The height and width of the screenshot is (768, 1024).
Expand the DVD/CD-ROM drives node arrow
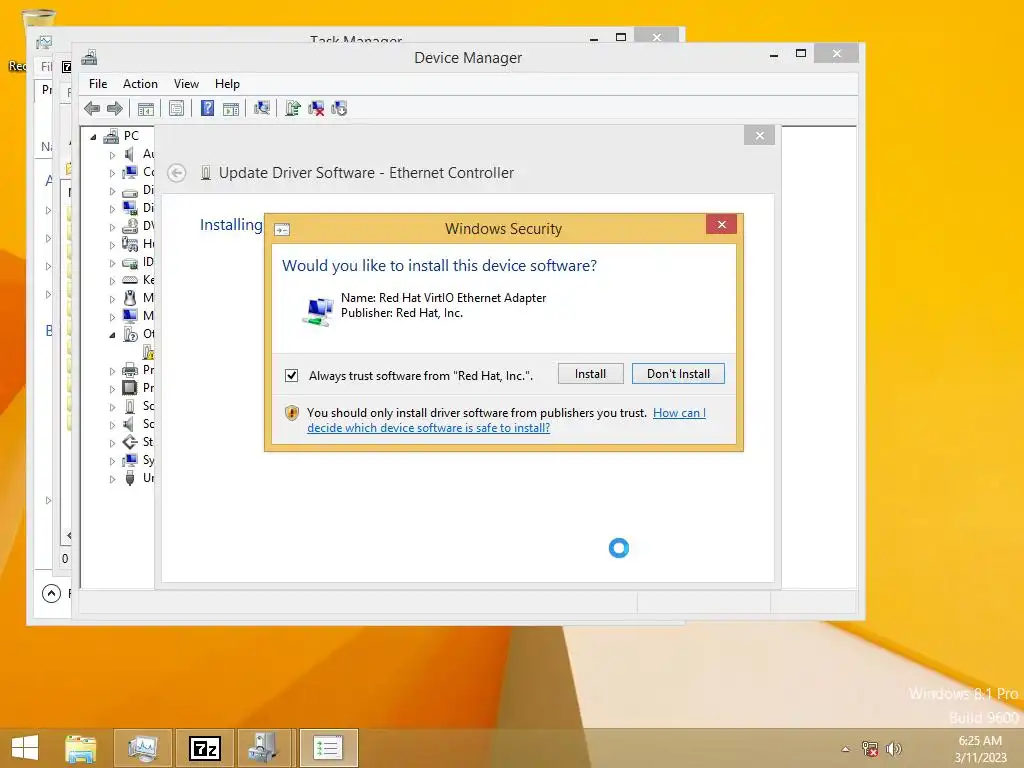click(x=112, y=227)
